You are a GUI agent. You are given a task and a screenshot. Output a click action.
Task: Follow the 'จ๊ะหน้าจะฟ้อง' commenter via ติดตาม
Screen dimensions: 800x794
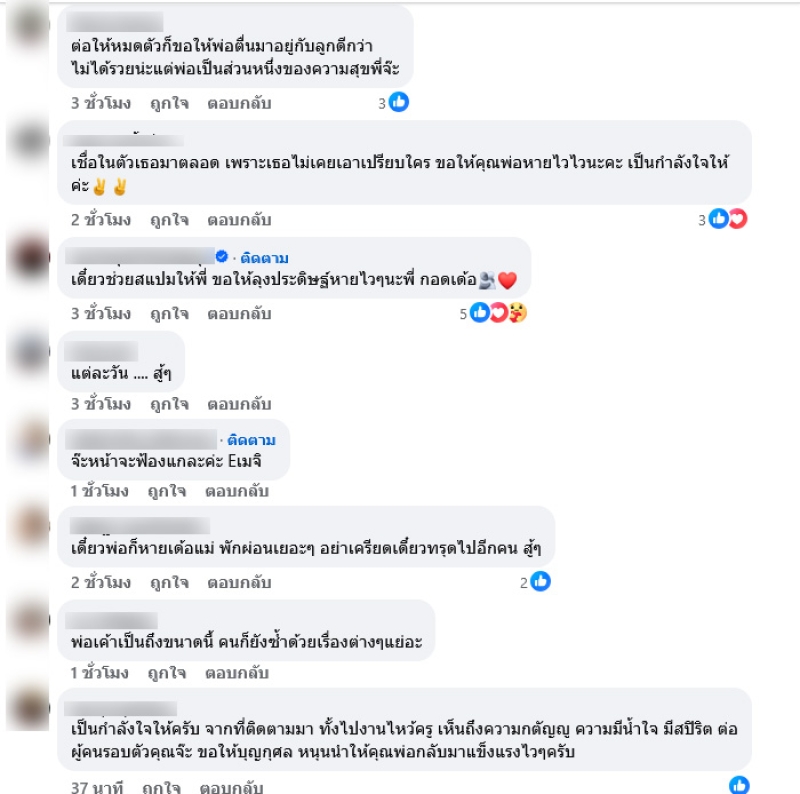click(x=252, y=440)
